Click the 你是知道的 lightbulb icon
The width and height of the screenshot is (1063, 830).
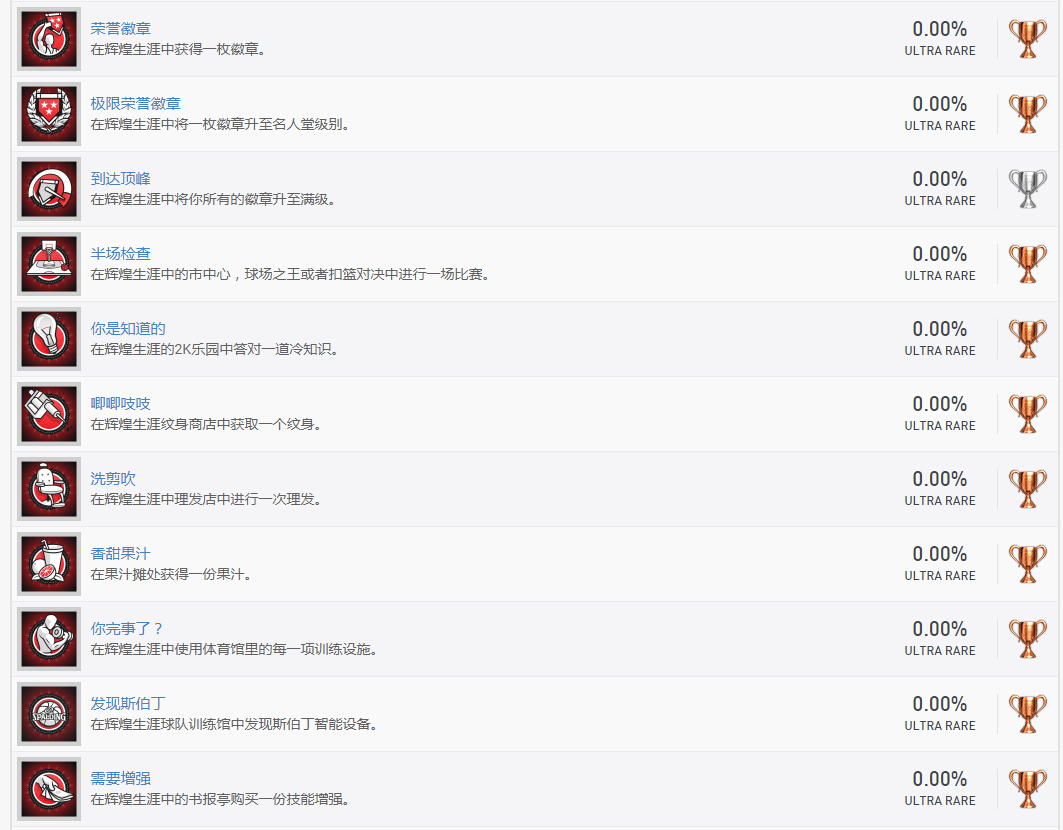[x=49, y=339]
